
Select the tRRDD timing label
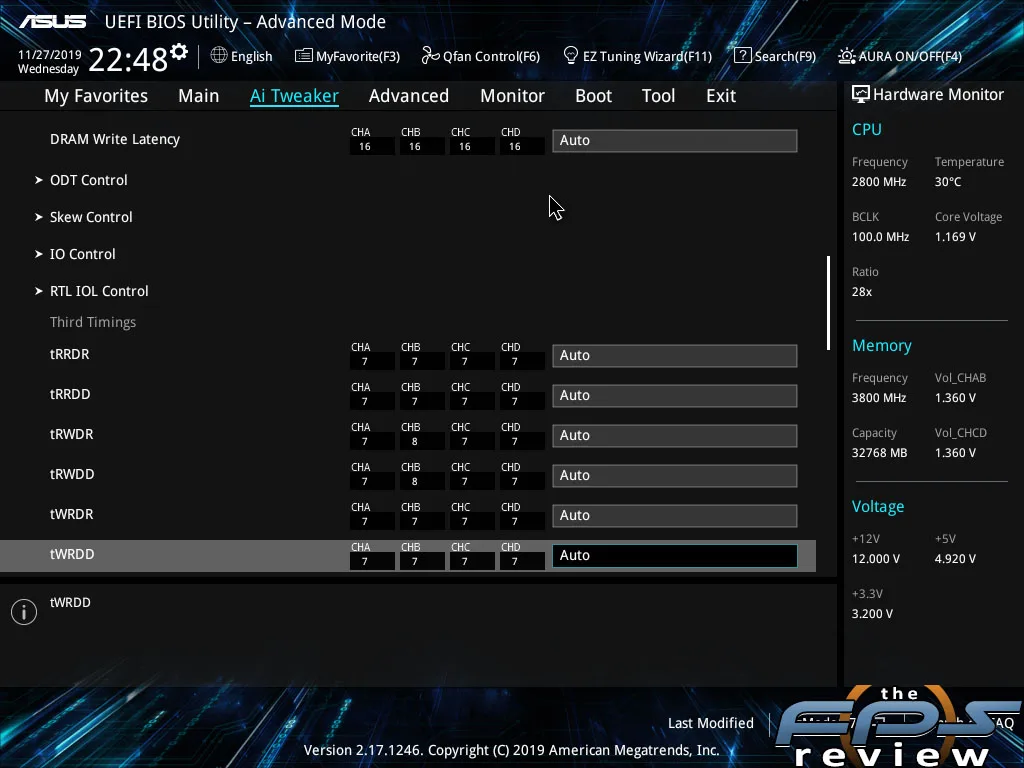click(x=70, y=394)
